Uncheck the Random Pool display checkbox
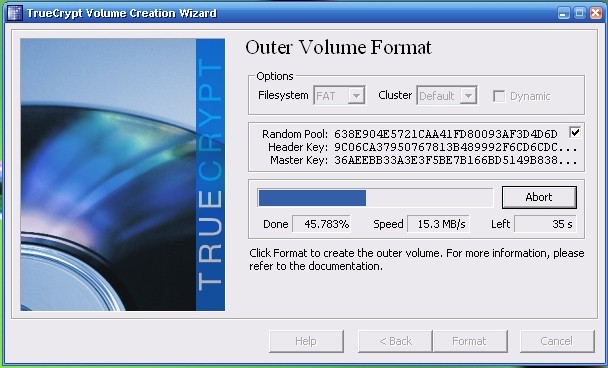Image resolution: width=608 pixels, height=368 pixels. [575, 132]
